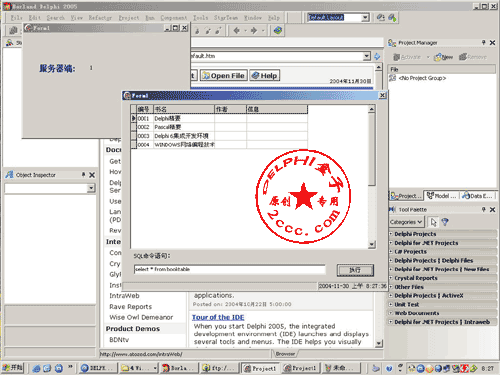Screen dimensions: 500x375
Task: Switch to the Project tab
Action: pos(406,196)
